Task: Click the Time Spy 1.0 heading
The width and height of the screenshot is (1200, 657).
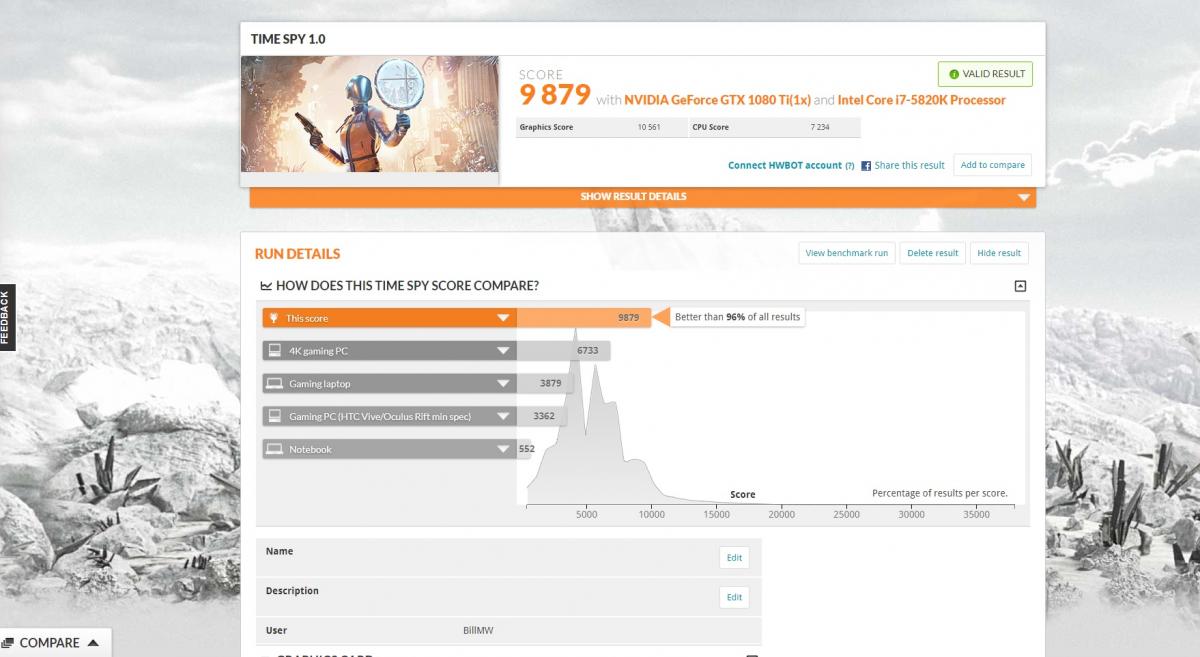Action: pos(288,39)
